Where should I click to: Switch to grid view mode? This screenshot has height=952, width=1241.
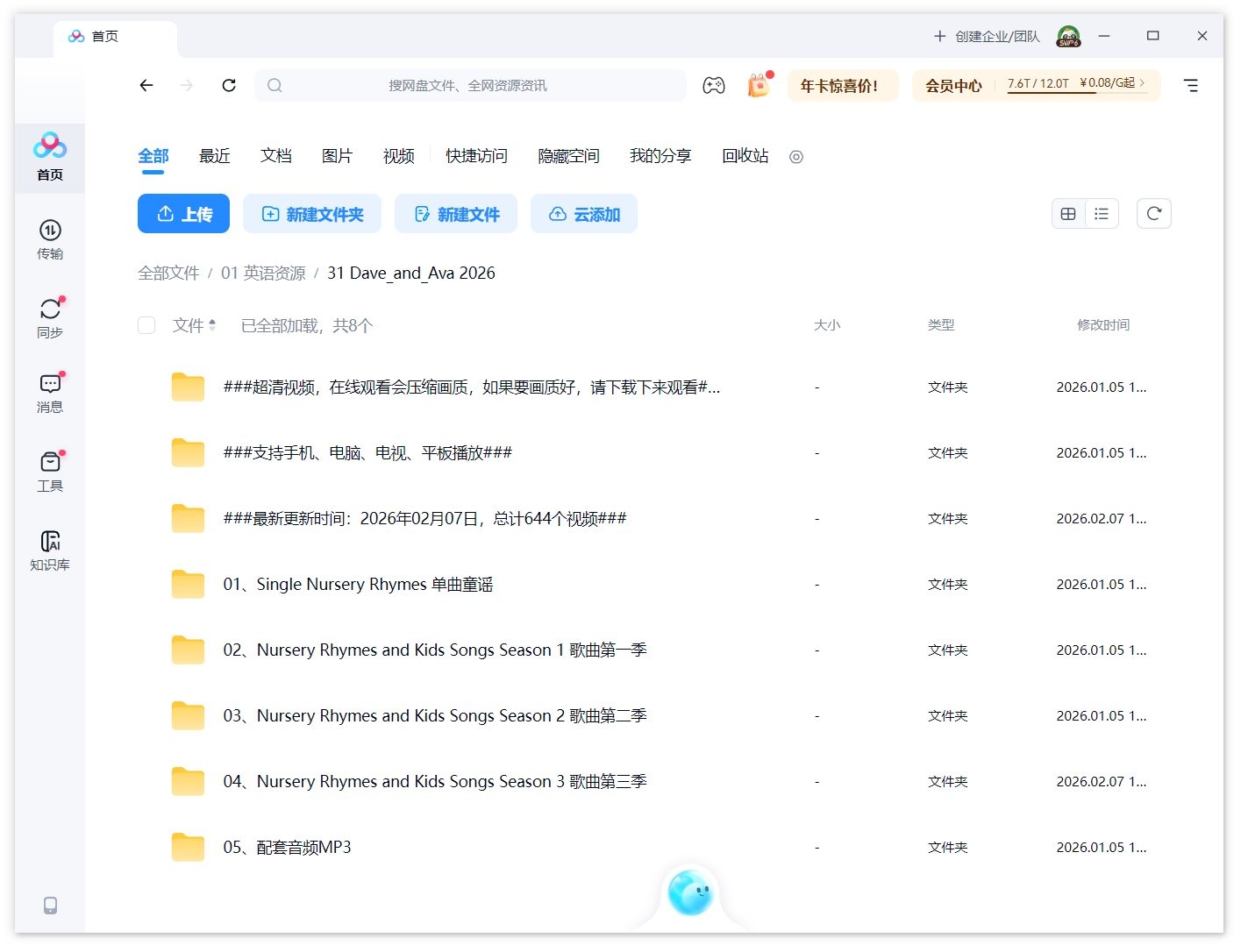point(1068,213)
